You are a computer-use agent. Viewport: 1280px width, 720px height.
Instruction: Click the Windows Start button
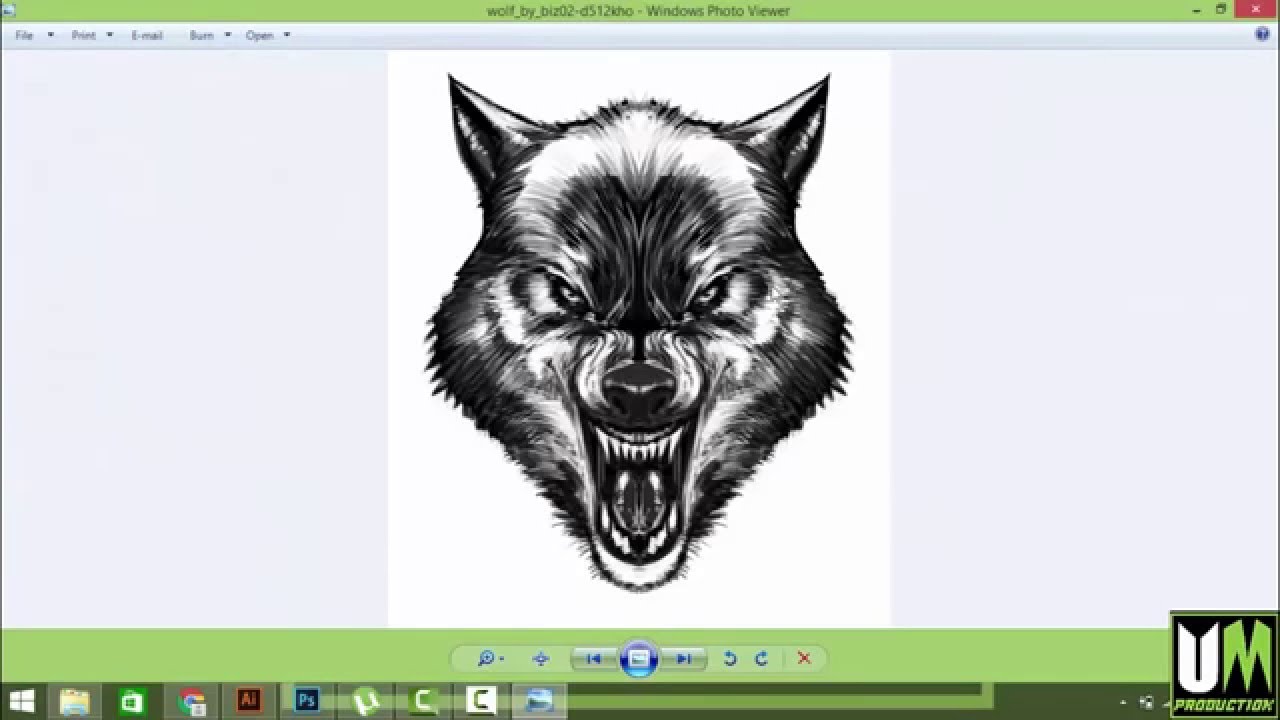click(x=21, y=701)
